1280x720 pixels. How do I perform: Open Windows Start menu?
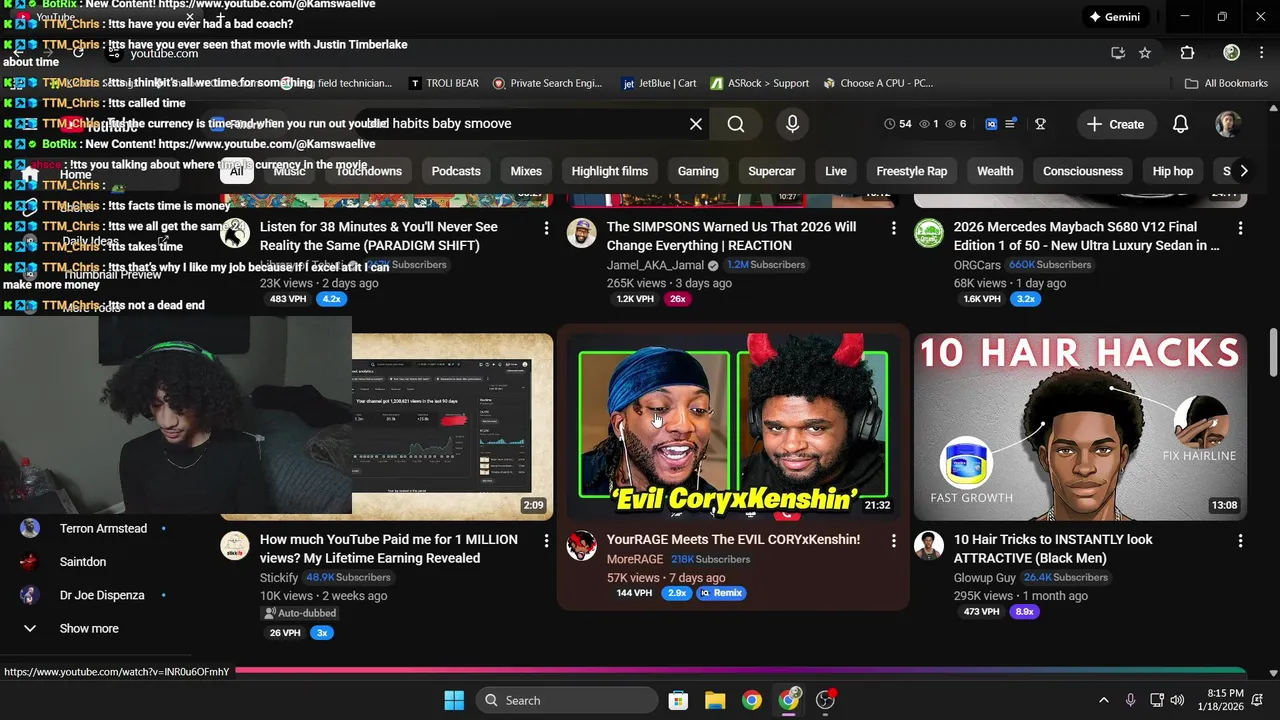[x=454, y=700]
